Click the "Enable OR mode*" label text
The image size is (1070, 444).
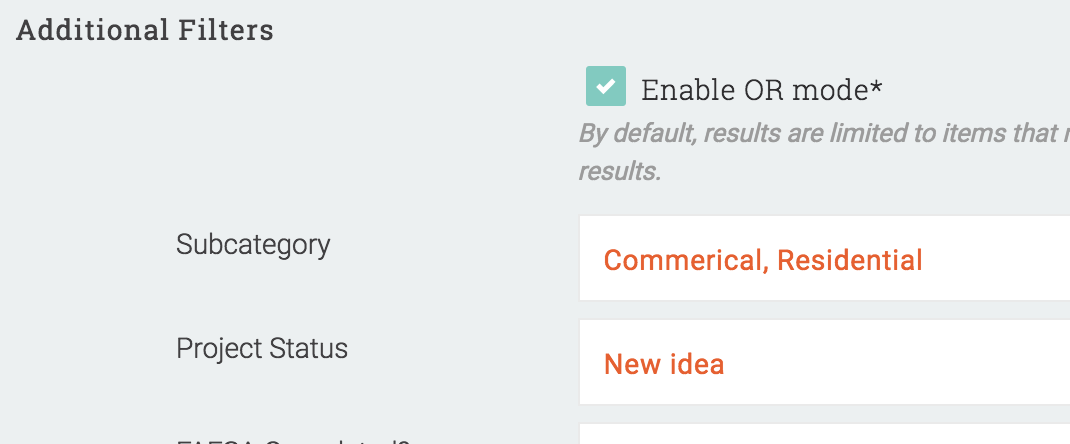click(755, 90)
